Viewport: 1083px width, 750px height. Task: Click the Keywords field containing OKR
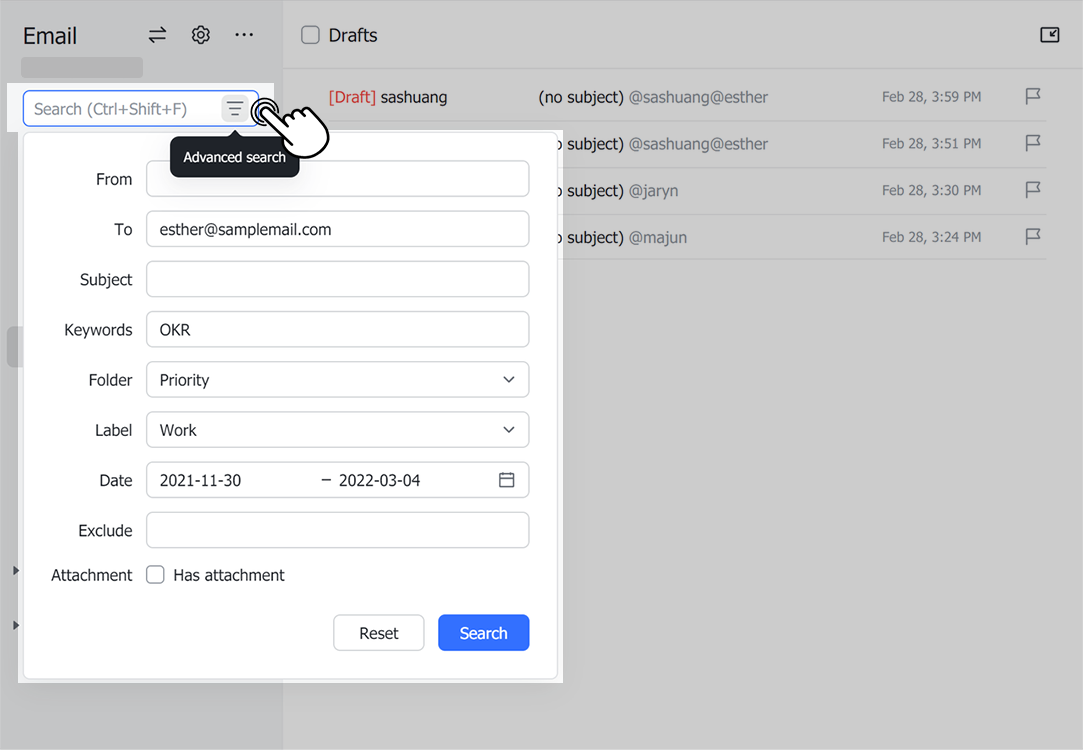pyautogui.click(x=337, y=329)
